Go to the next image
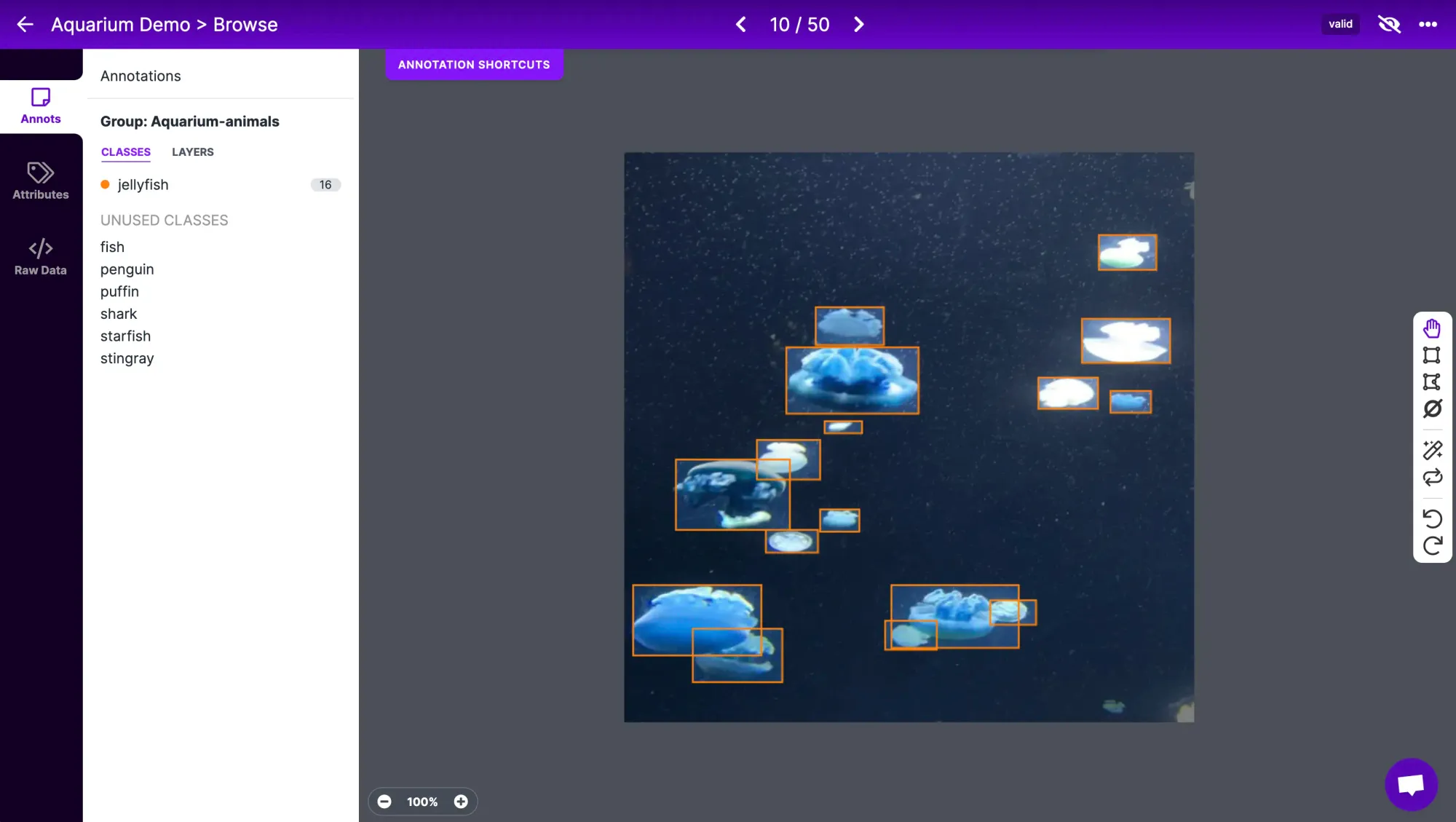 tap(859, 24)
